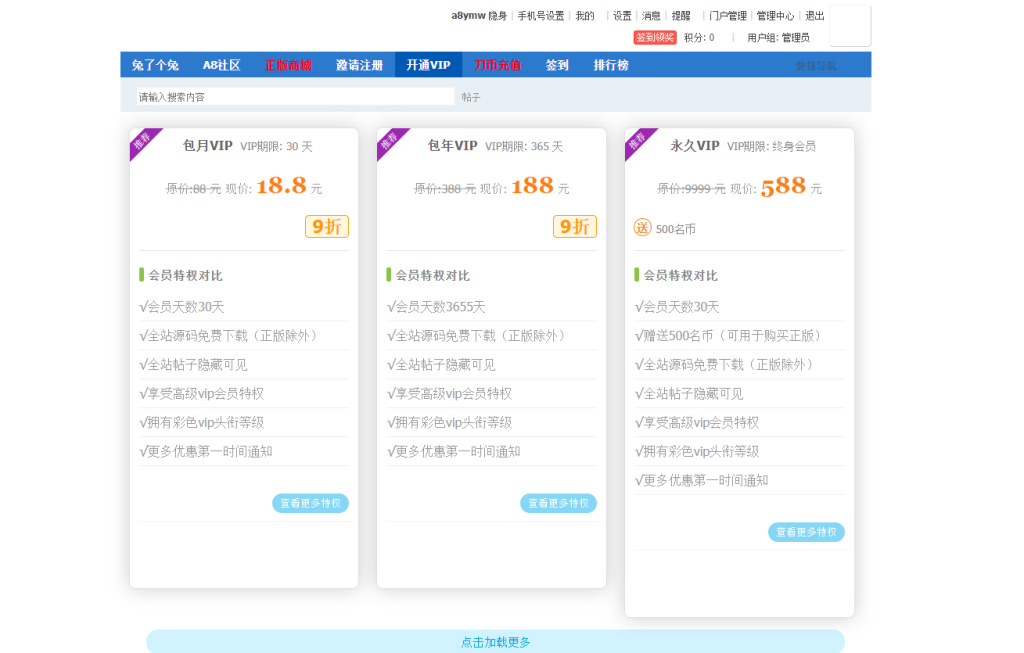The image size is (1024, 653).
Task: Click the 点击加载更多 load more bar
Action: (496, 641)
